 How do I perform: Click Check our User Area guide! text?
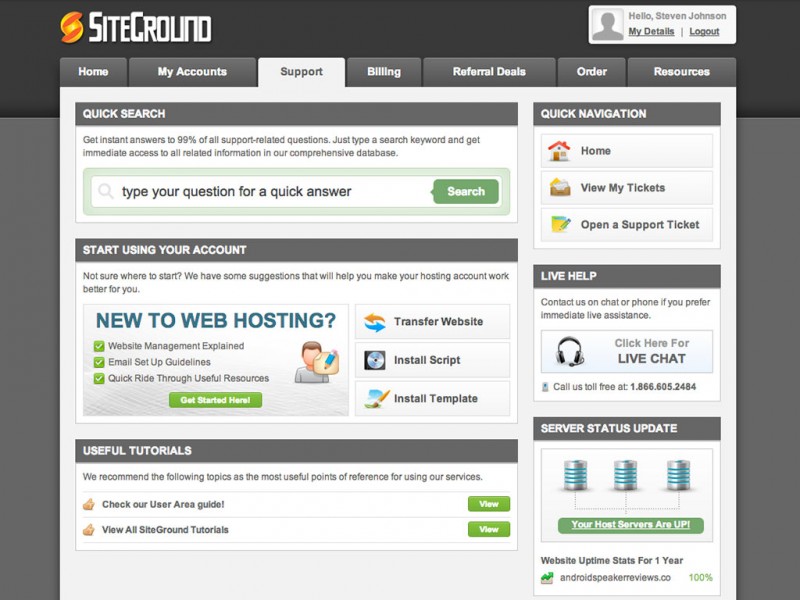(x=163, y=505)
